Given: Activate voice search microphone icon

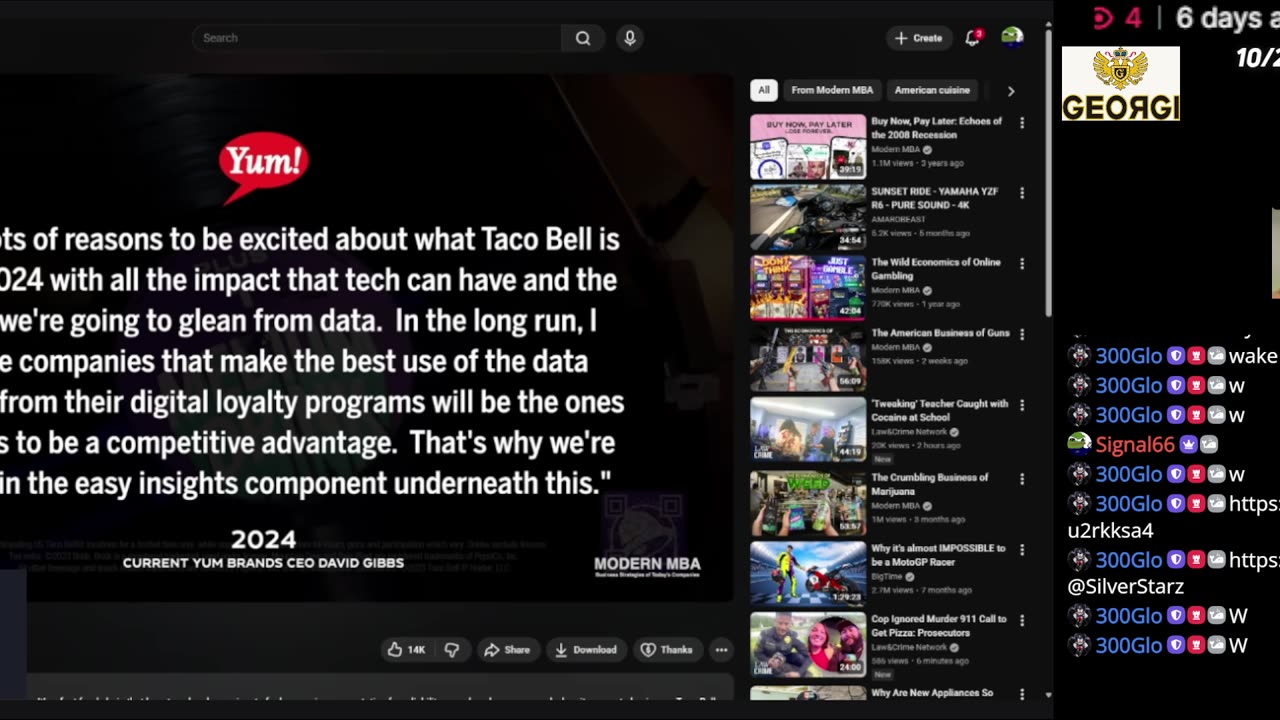Looking at the screenshot, I should 630,38.
